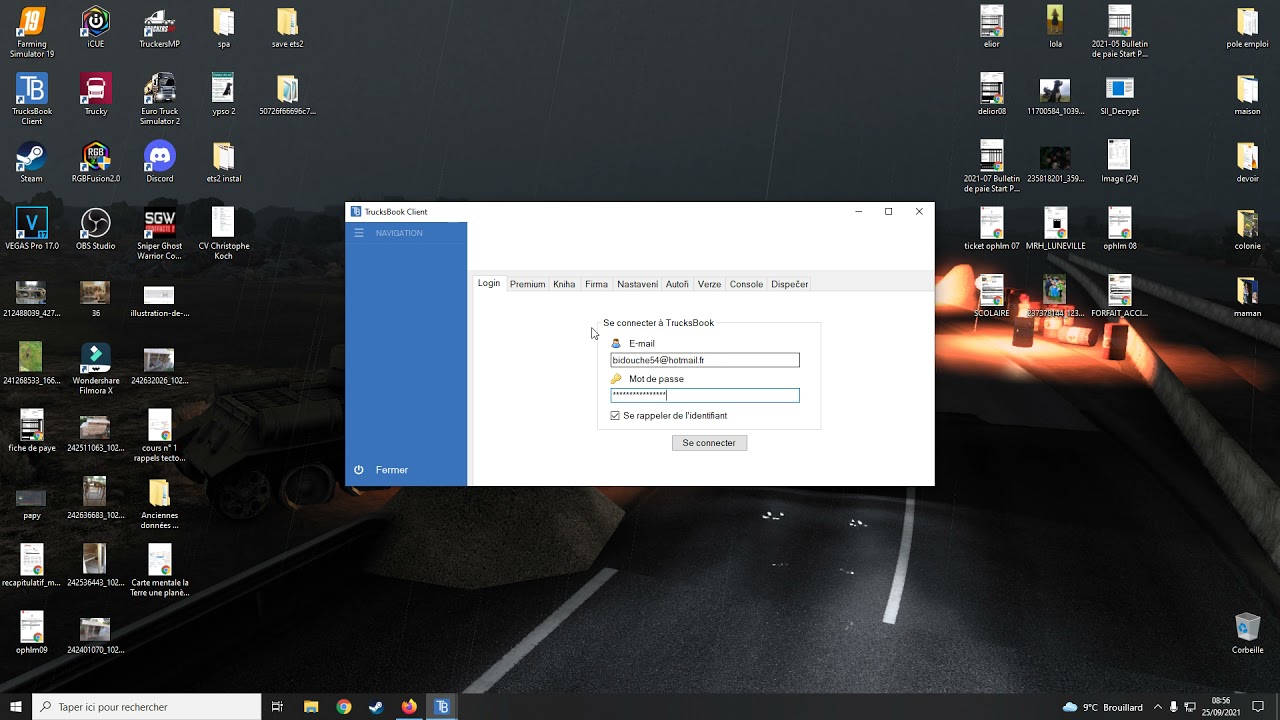Click the Mot de passe field
The width and height of the screenshot is (1280, 720).
(705, 395)
